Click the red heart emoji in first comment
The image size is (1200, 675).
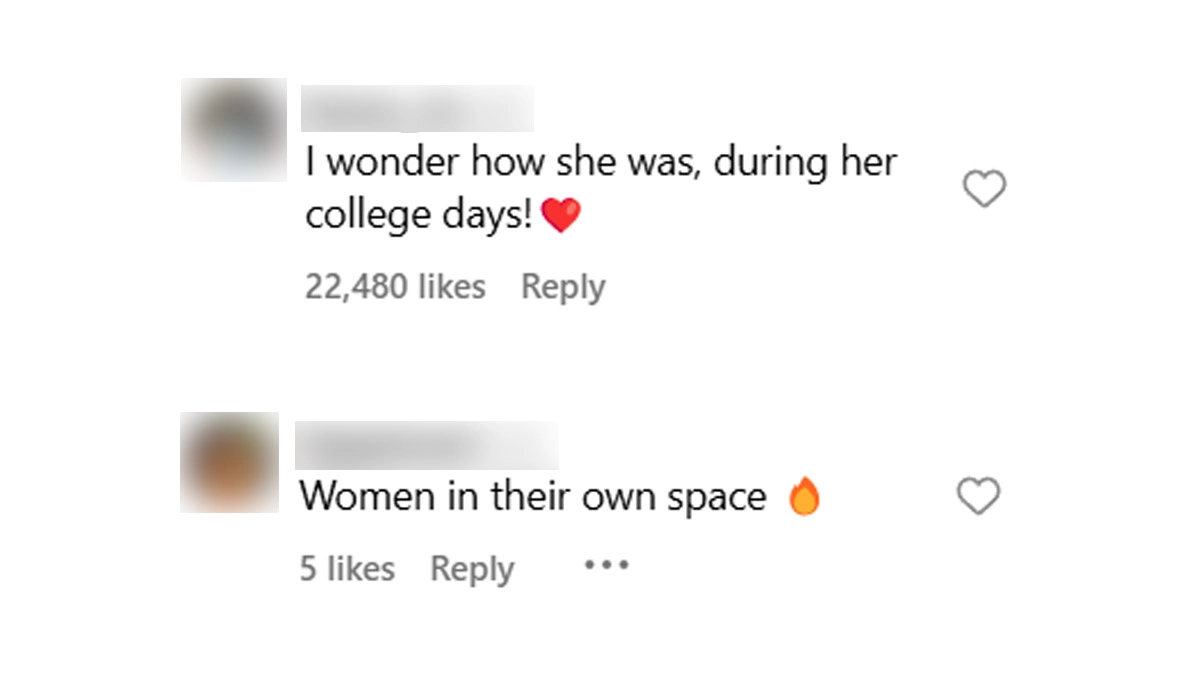coord(560,216)
